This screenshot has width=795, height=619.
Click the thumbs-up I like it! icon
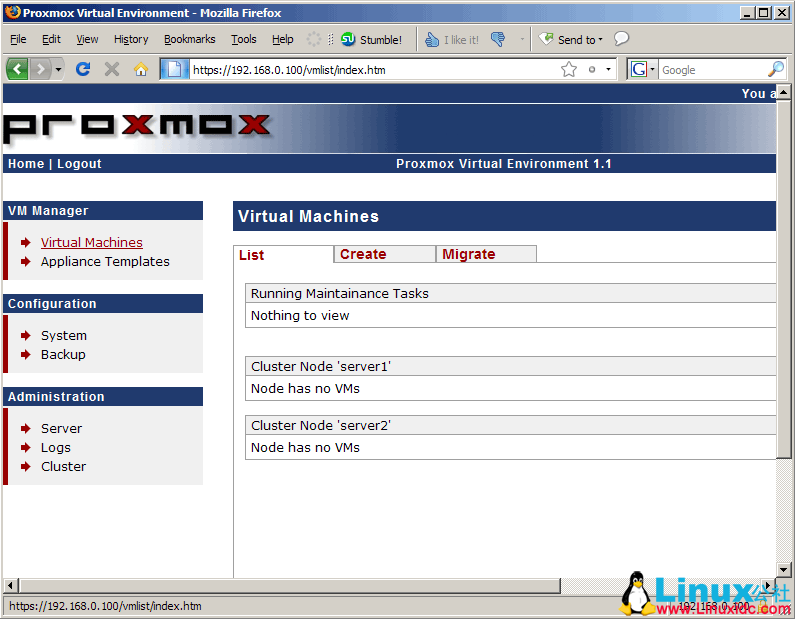click(x=432, y=40)
